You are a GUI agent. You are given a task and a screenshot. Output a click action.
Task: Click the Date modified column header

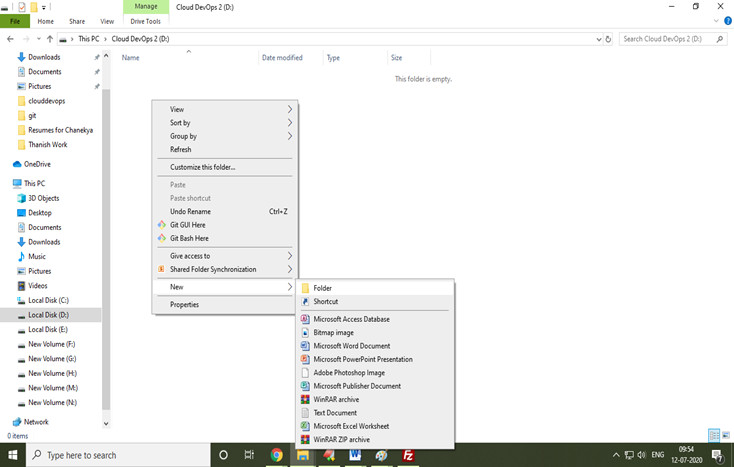[282, 58]
